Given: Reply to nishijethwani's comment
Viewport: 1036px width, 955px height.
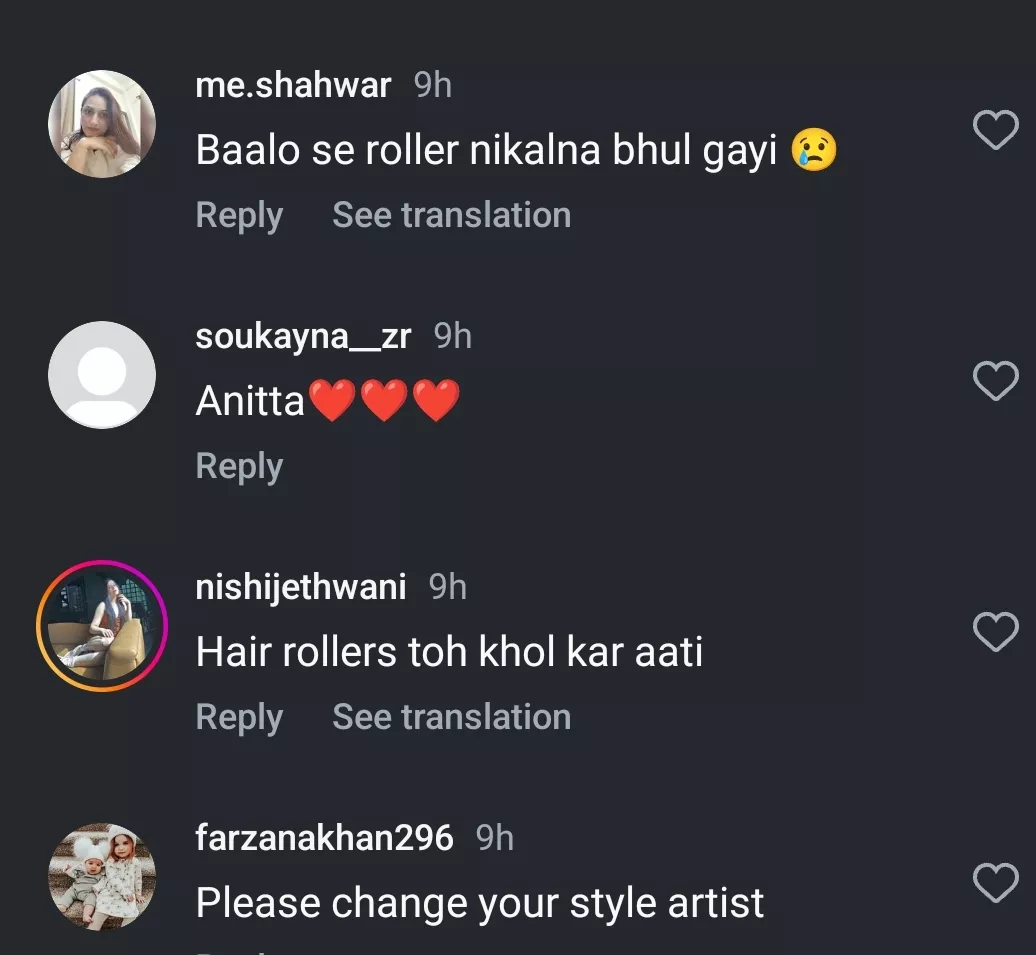Looking at the screenshot, I should coord(239,718).
